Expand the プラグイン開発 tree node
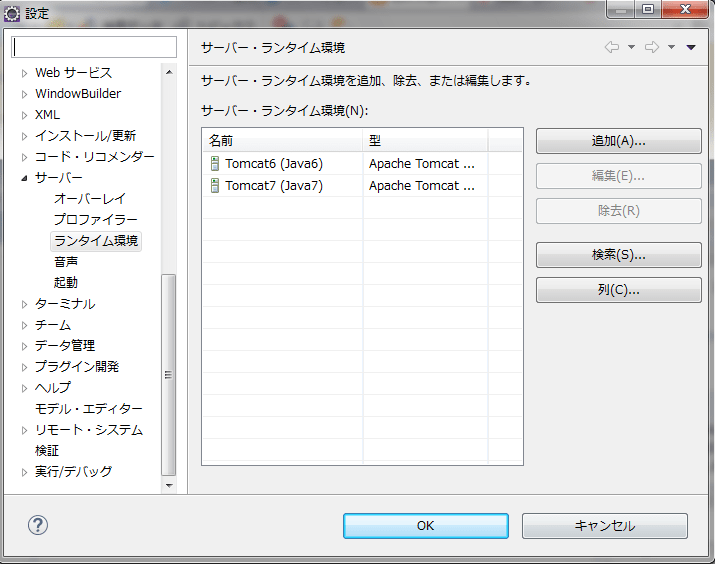This screenshot has width=715, height=564. tap(24, 367)
